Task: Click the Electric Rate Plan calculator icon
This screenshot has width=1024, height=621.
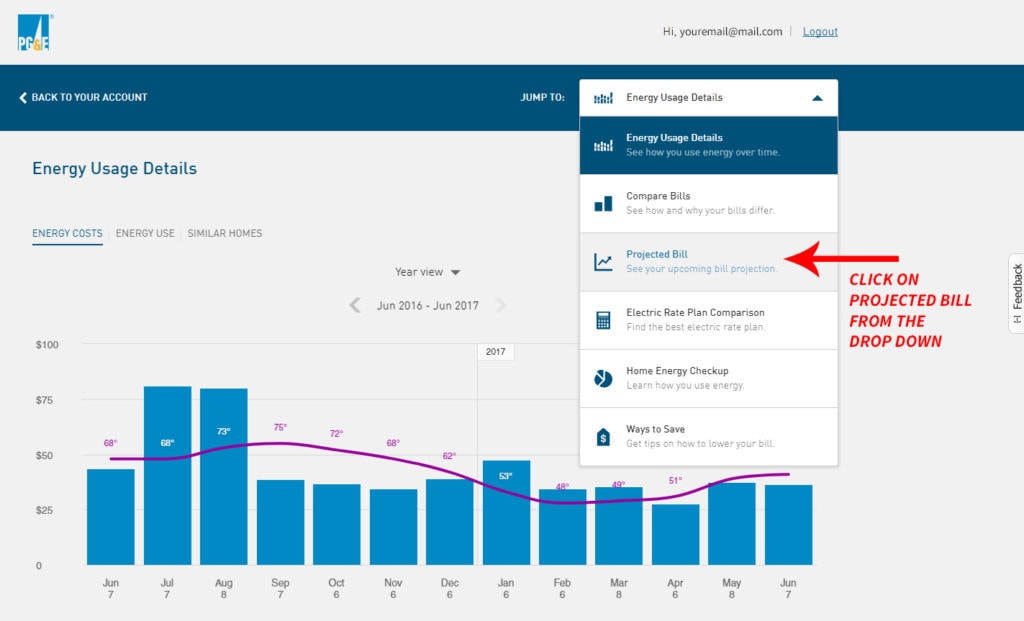Action: [603, 320]
